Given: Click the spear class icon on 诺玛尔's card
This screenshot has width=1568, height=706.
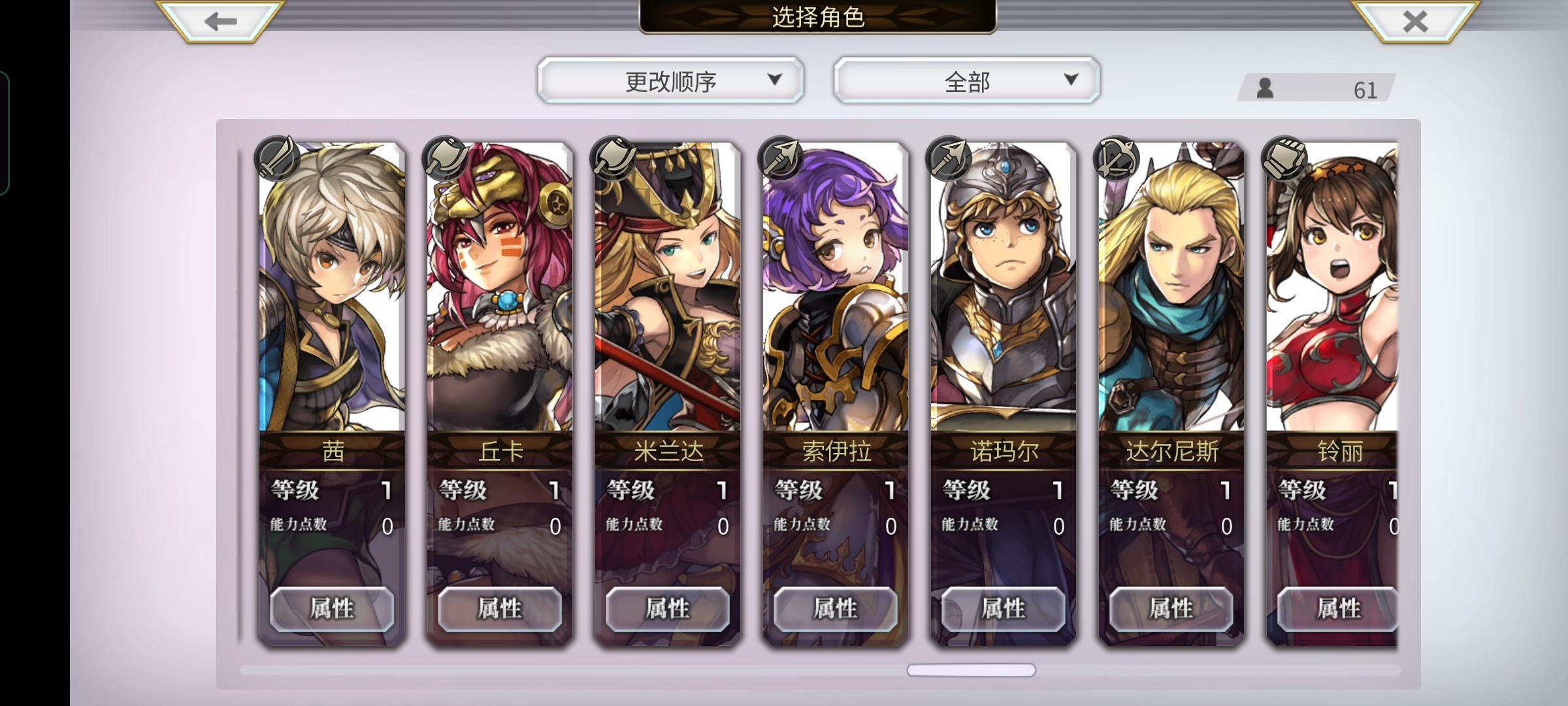Looking at the screenshot, I should (949, 158).
